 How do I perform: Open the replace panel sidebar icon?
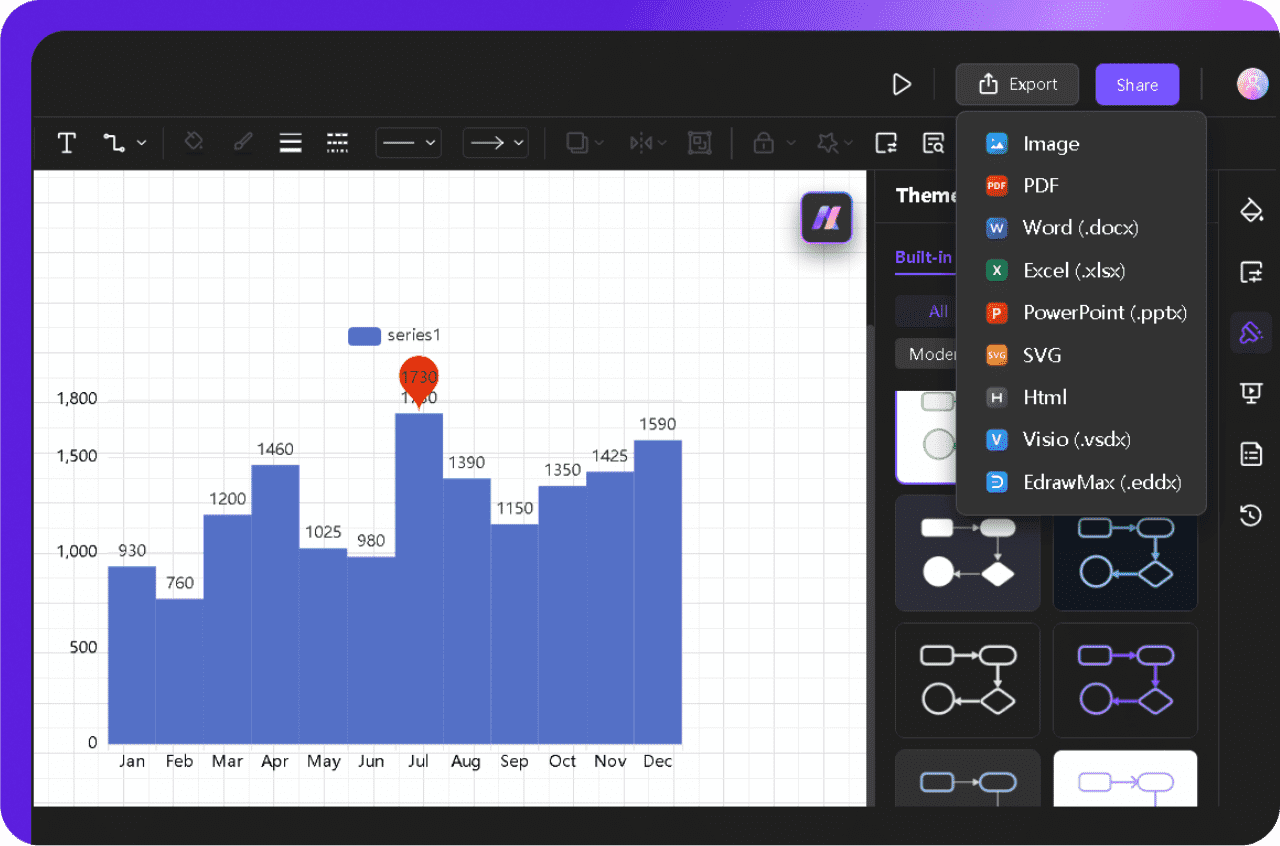[1251, 272]
